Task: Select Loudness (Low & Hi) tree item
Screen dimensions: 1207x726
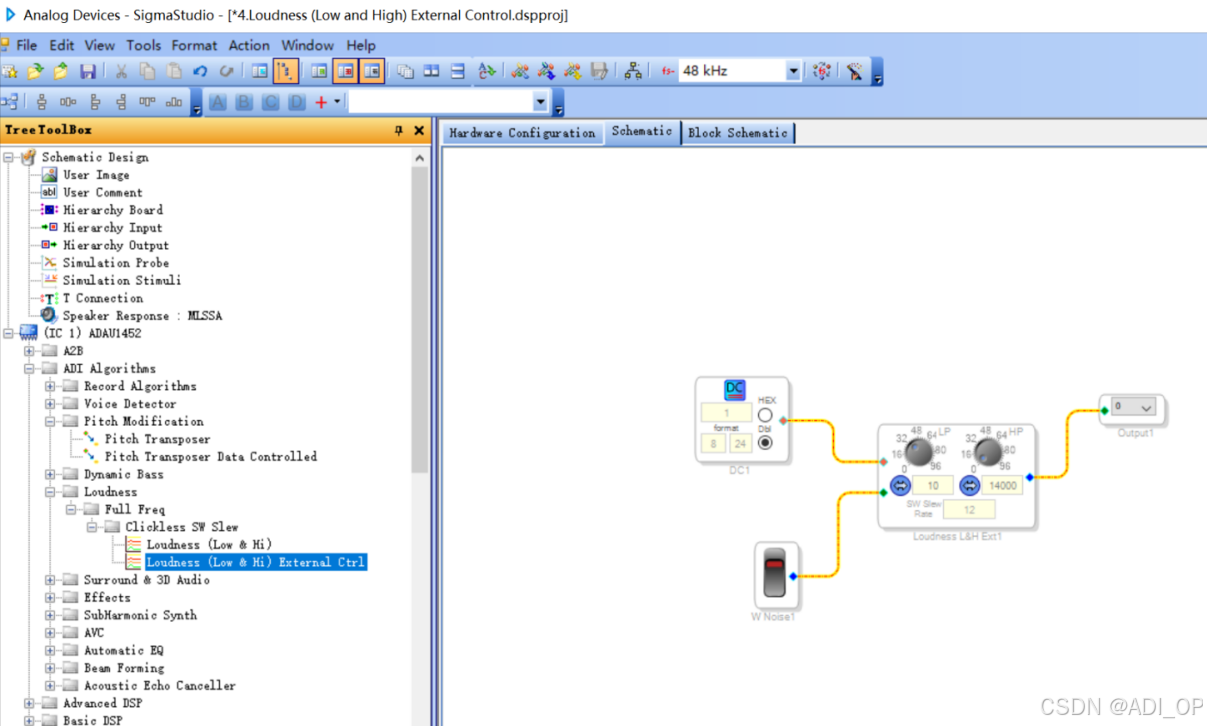Action: pos(209,545)
